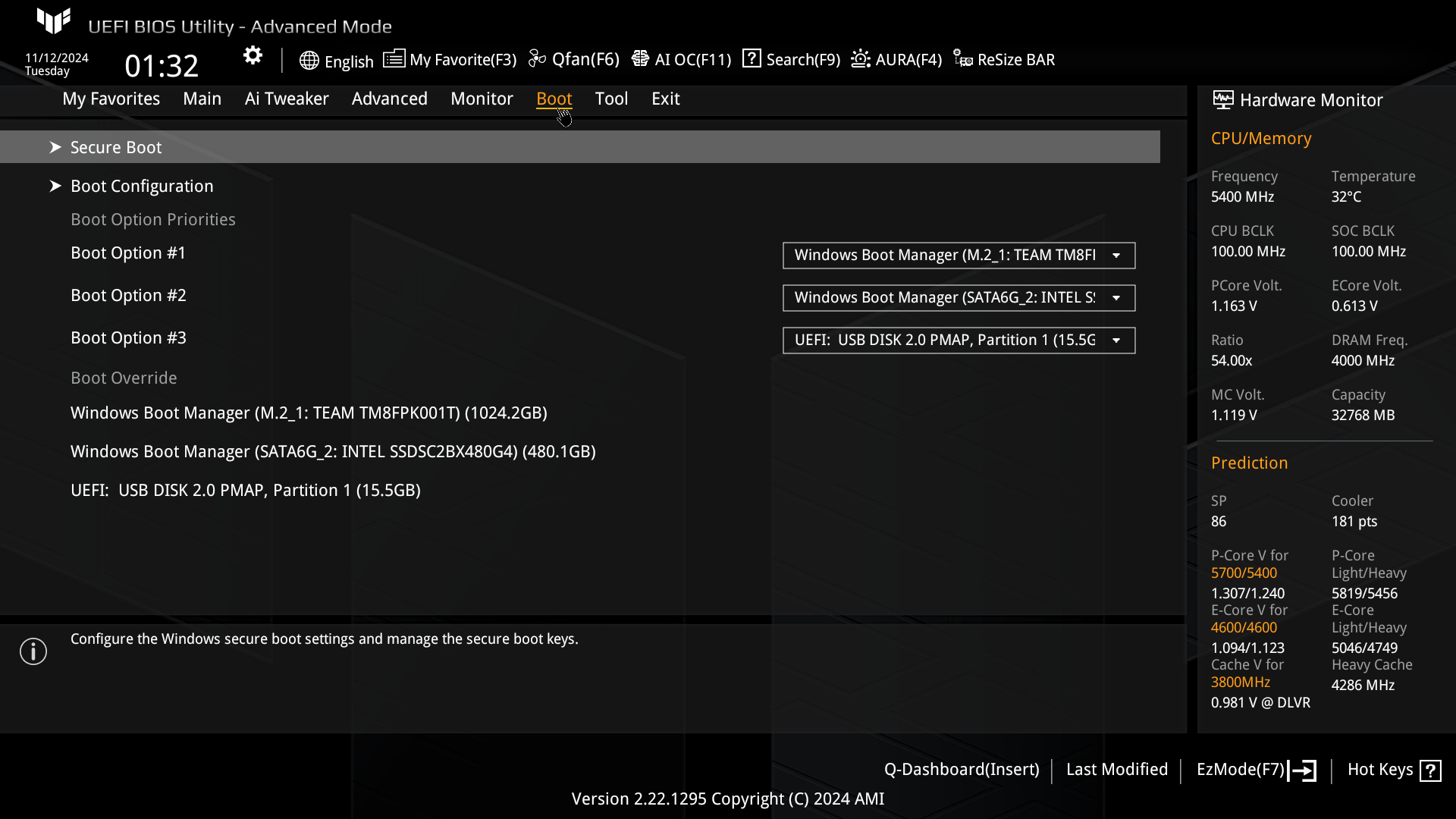Click Last Modified button

click(x=1116, y=770)
